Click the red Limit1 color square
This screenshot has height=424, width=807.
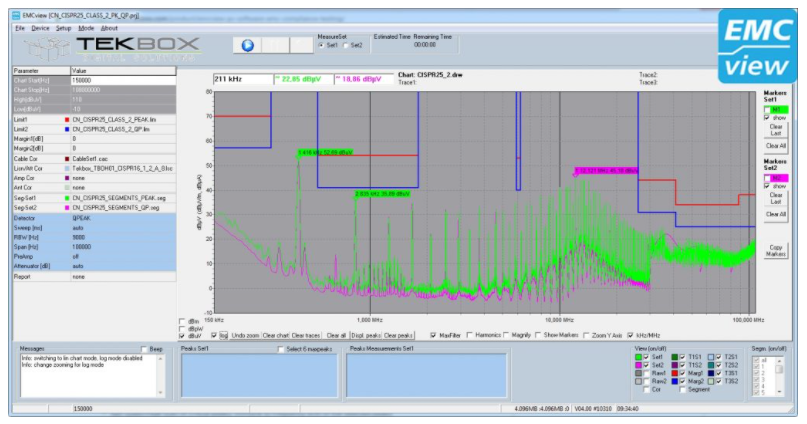[x=66, y=120]
